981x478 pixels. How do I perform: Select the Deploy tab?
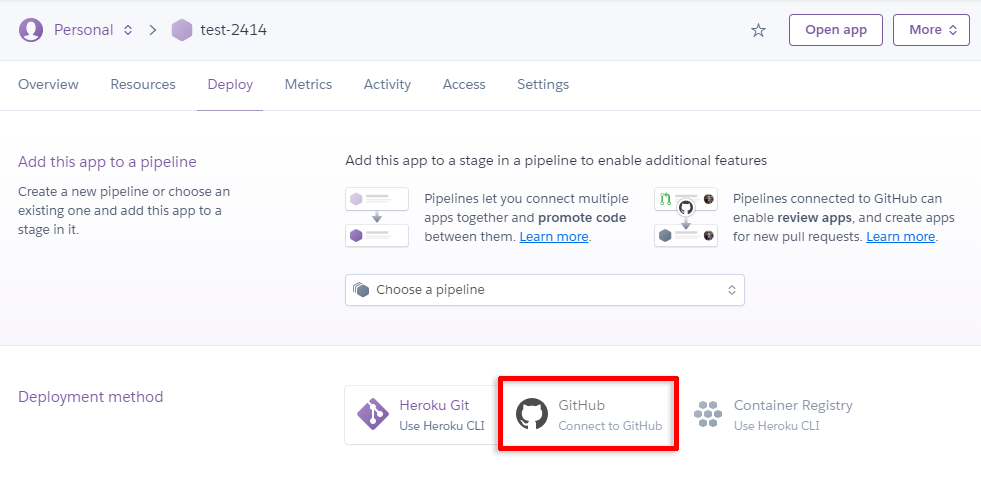pos(230,84)
